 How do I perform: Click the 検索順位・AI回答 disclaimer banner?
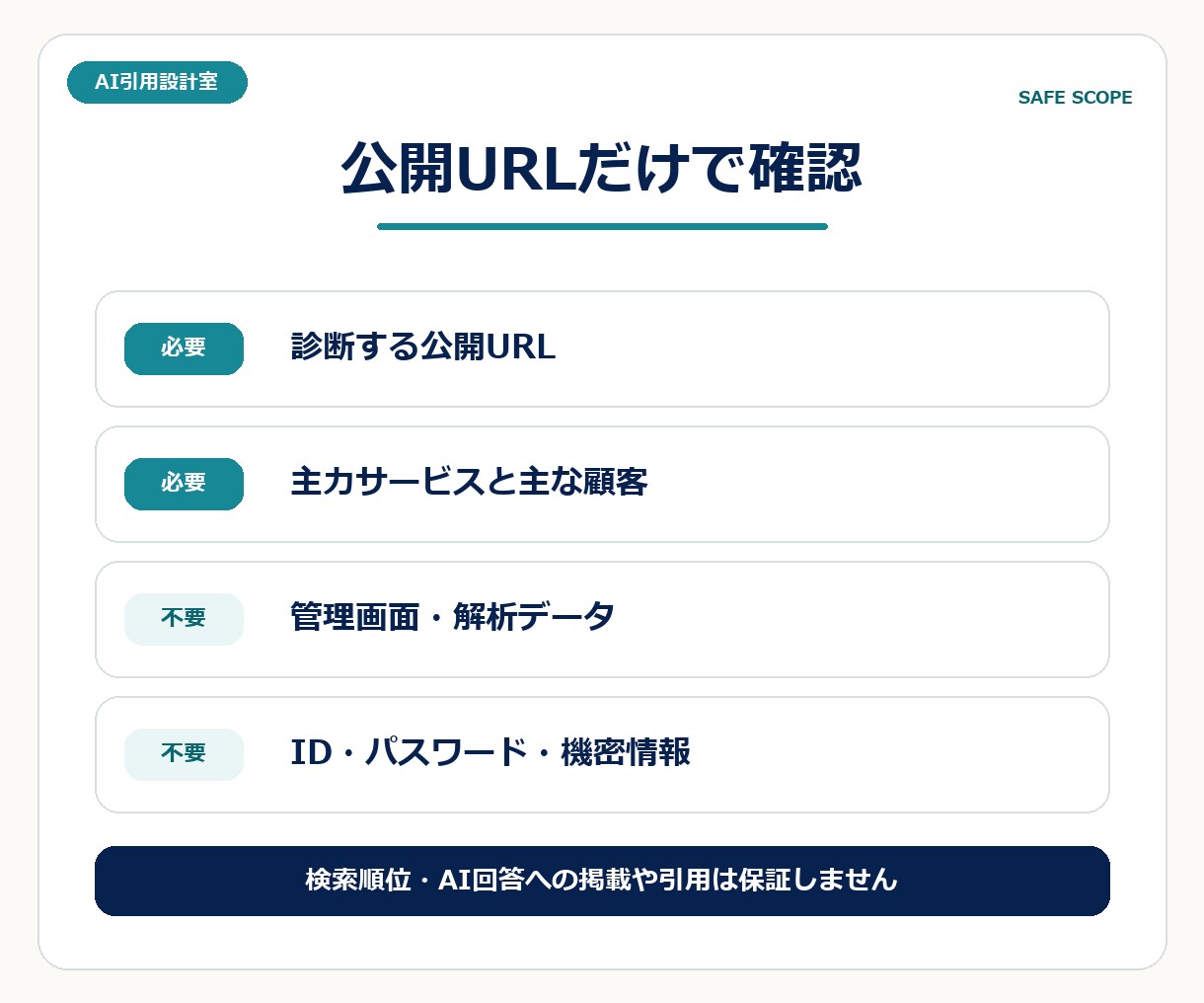pos(602,881)
